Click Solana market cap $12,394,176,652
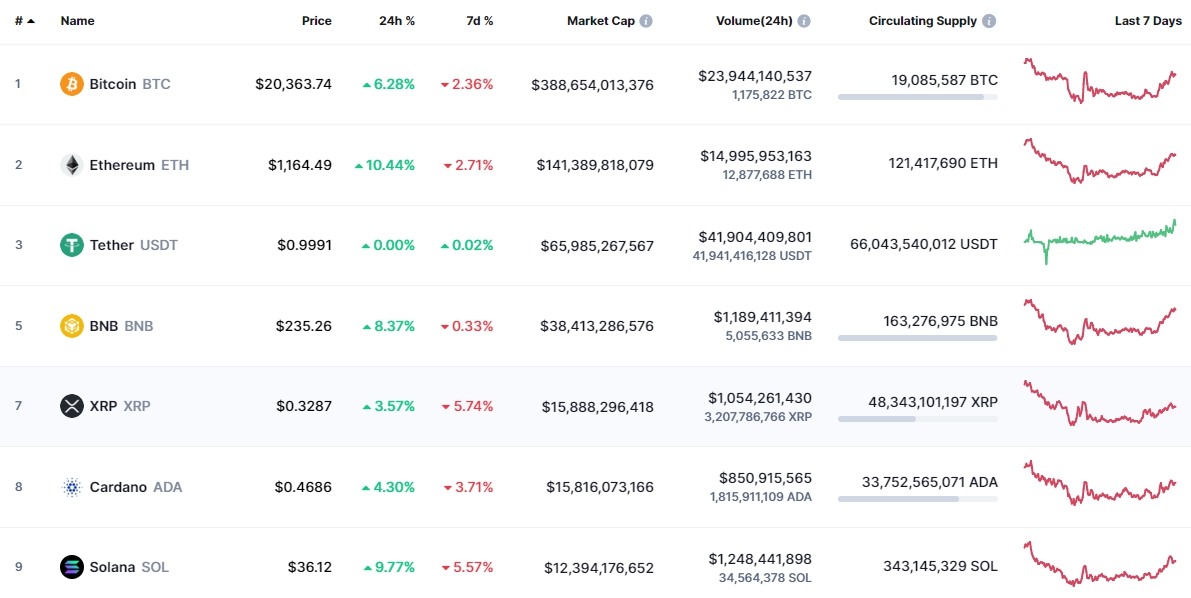This screenshot has width=1191, height=598. pos(599,568)
